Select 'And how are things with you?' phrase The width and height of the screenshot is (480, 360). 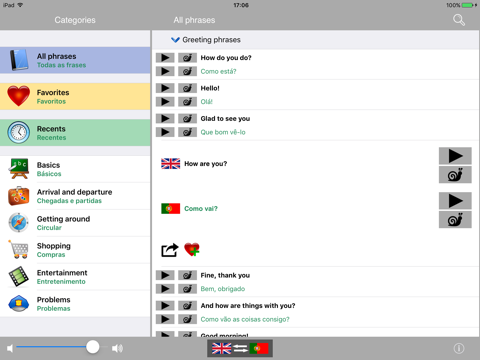(x=248, y=306)
